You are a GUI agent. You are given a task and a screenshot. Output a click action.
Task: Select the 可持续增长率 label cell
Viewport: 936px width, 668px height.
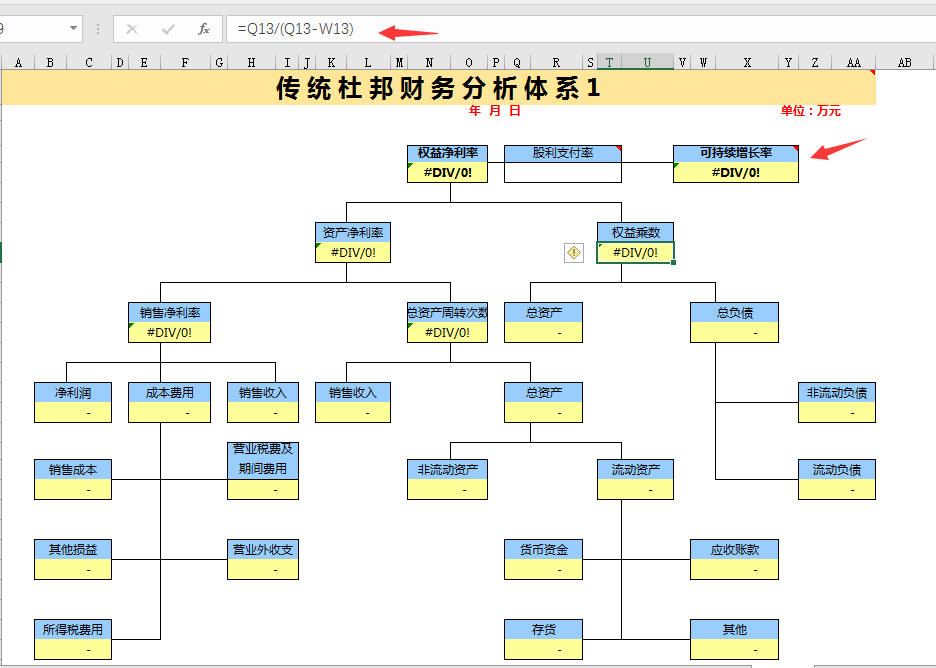coord(736,153)
